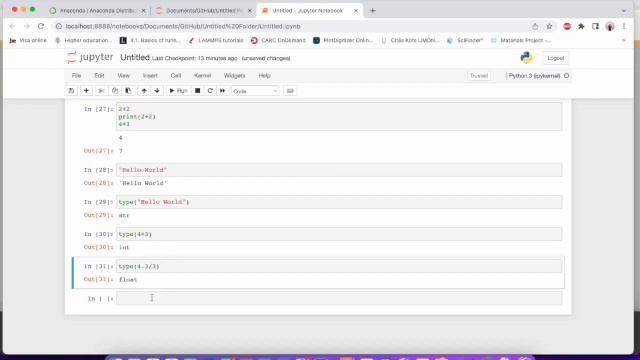Go forward in browser history
This screenshot has width=640, height=360.
[27, 26]
